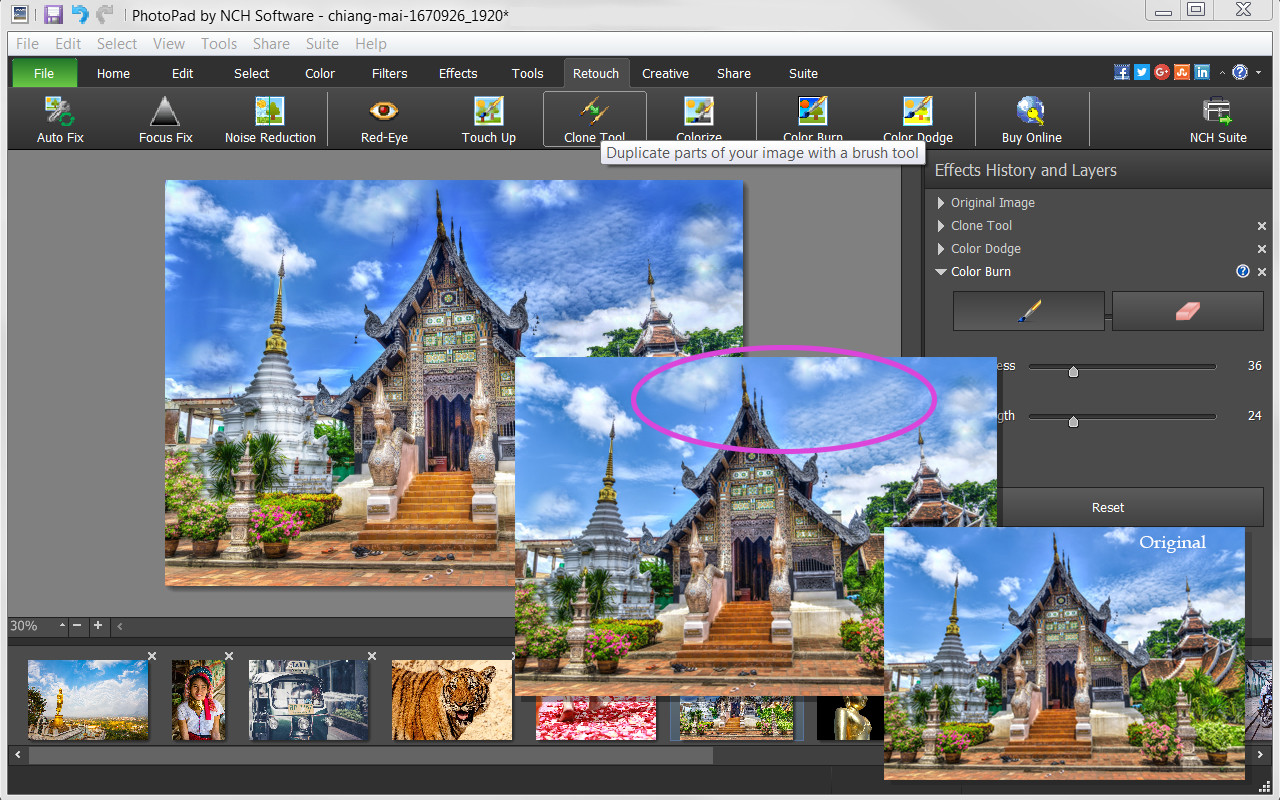Click the Reset button
The image size is (1280, 800).
pyautogui.click(x=1107, y=507)
